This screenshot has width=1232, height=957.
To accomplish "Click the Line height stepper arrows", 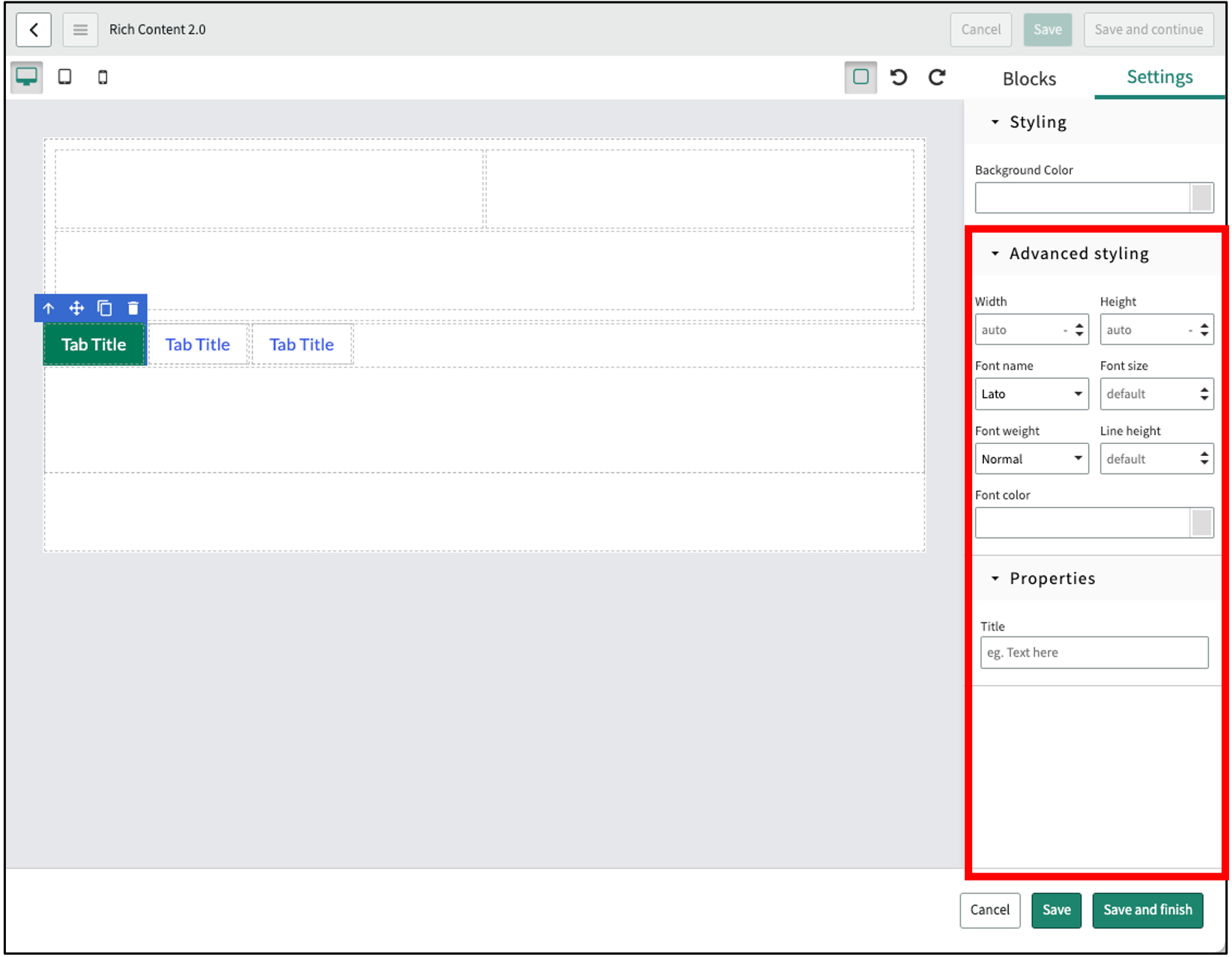I will (1204, 459).
